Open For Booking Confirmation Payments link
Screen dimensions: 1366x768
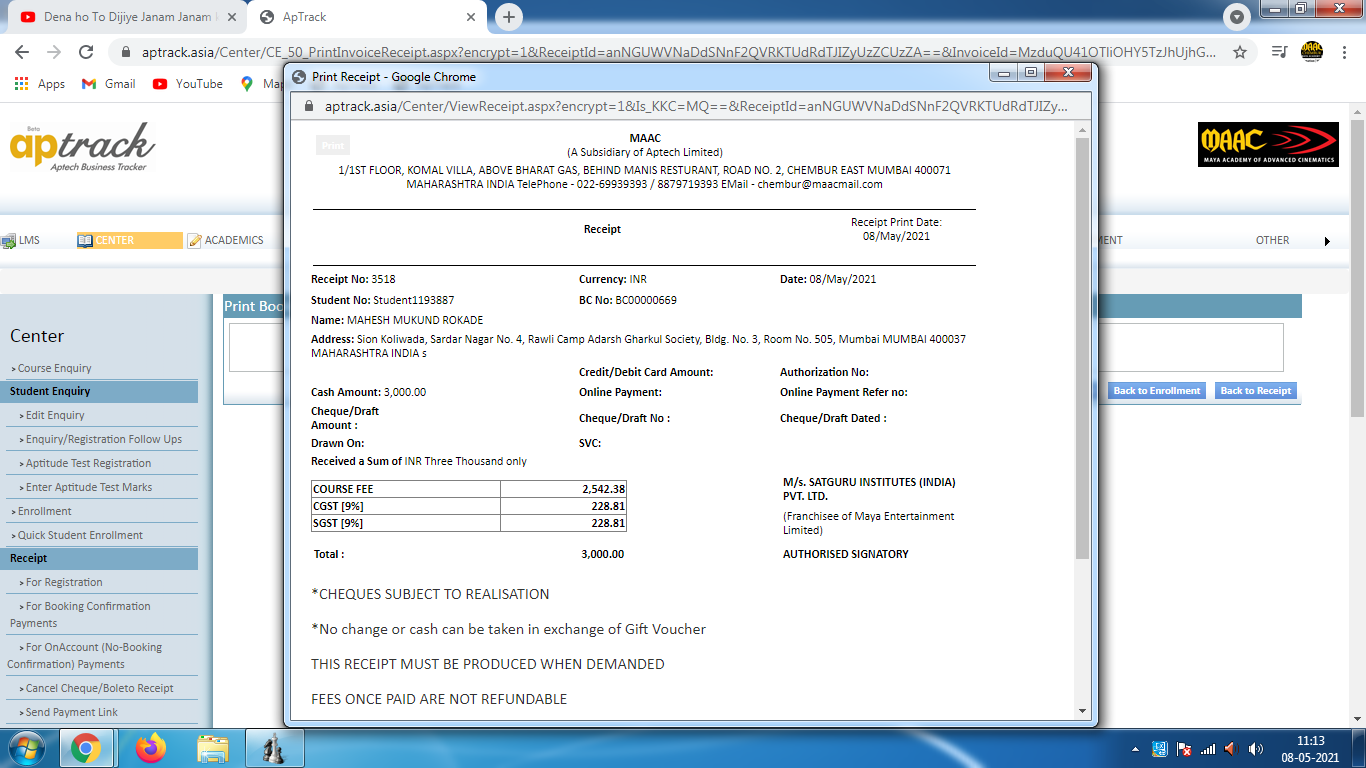(x=82, y=614)
